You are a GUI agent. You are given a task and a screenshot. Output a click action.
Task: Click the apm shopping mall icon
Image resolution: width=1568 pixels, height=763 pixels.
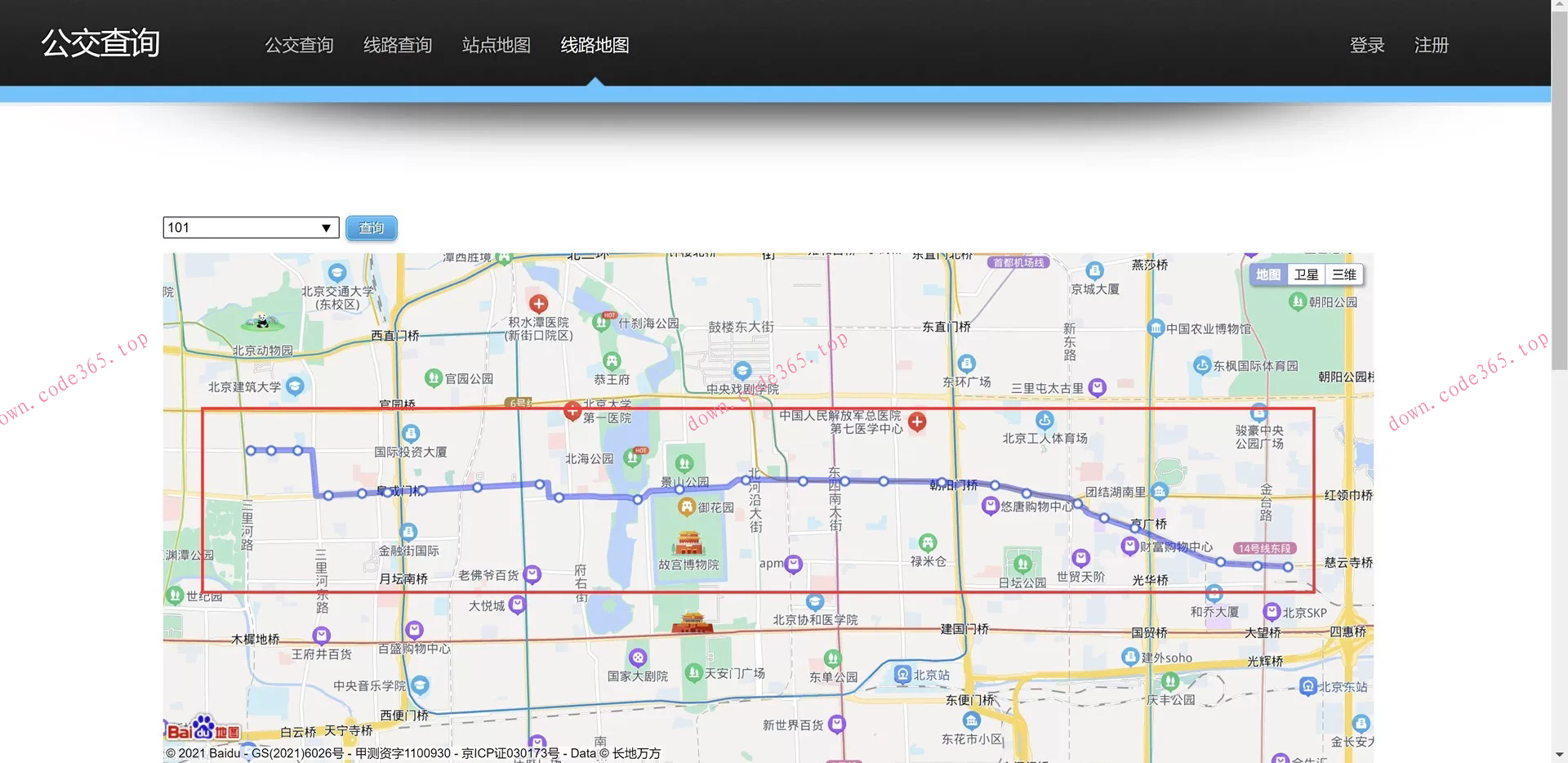(793, 564)
